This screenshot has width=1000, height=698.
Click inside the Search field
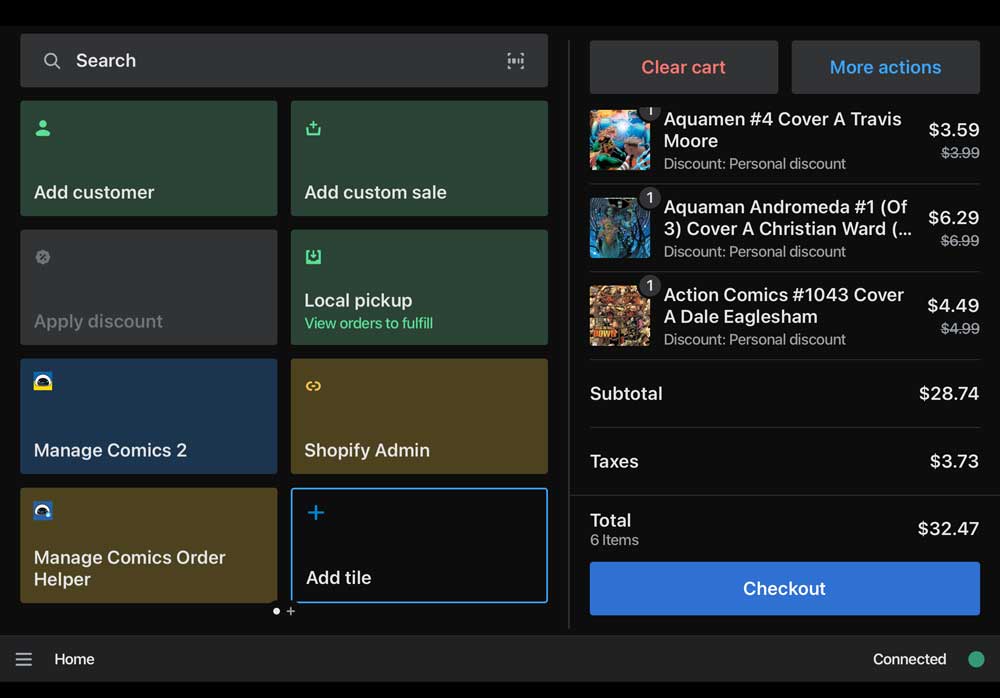(x=284, y=61)
